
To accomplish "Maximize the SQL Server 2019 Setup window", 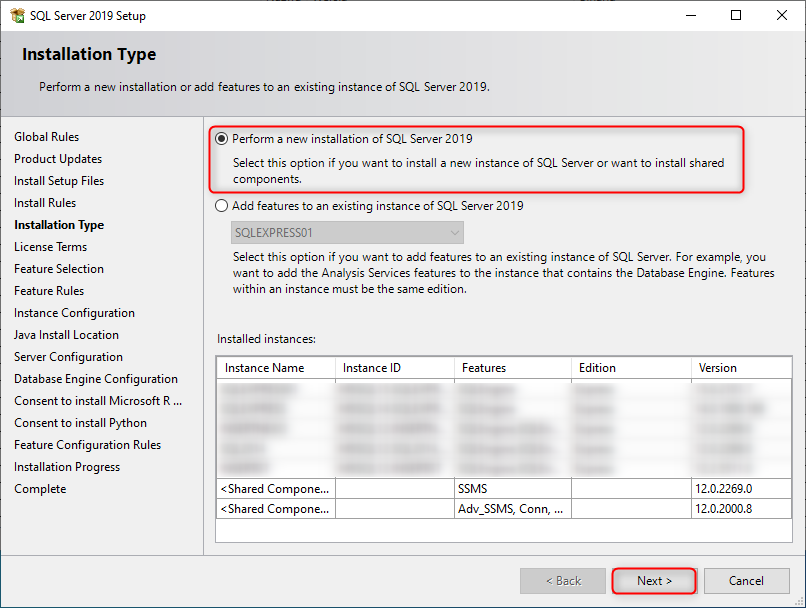I will coord(736,15).
